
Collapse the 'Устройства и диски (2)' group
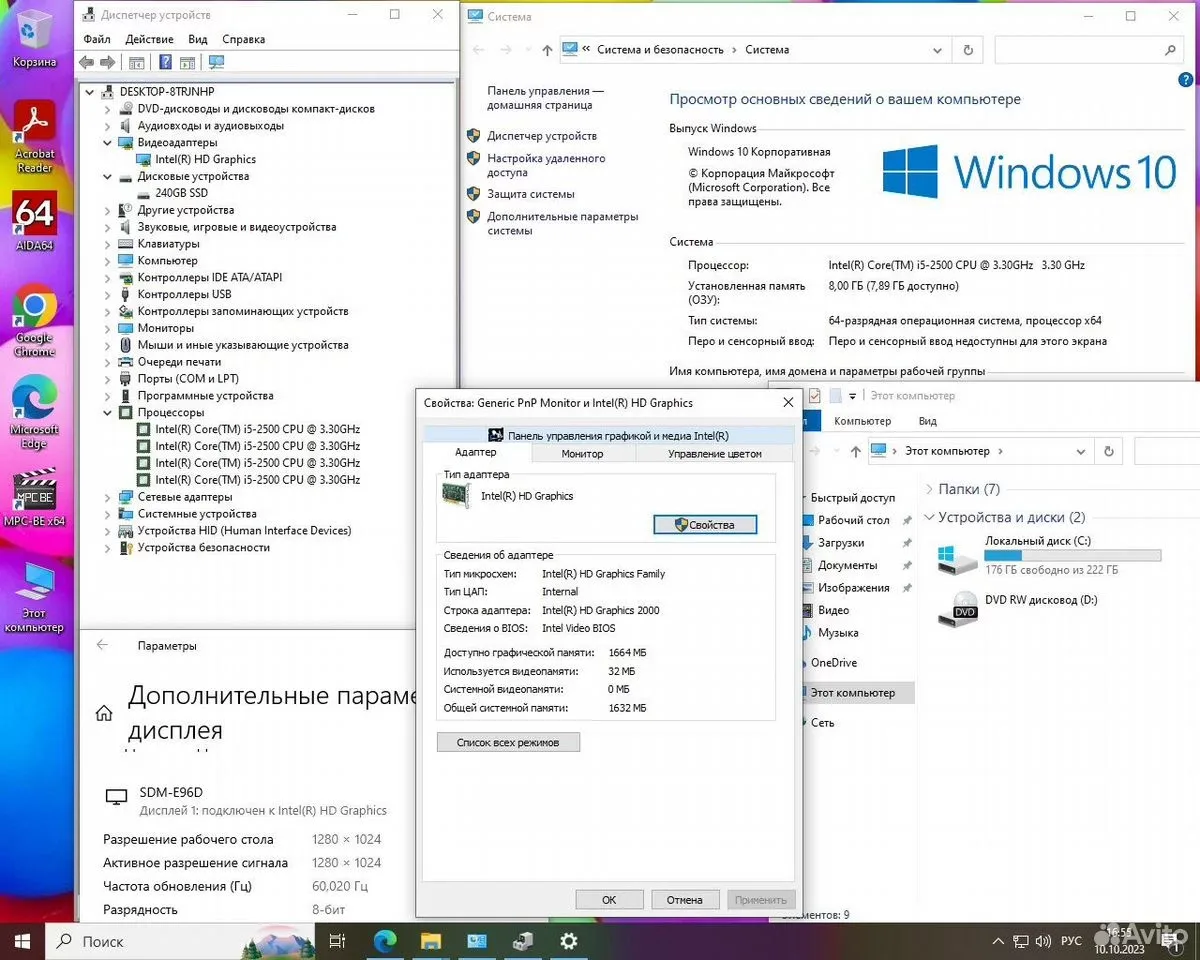[x=930, y=518]
